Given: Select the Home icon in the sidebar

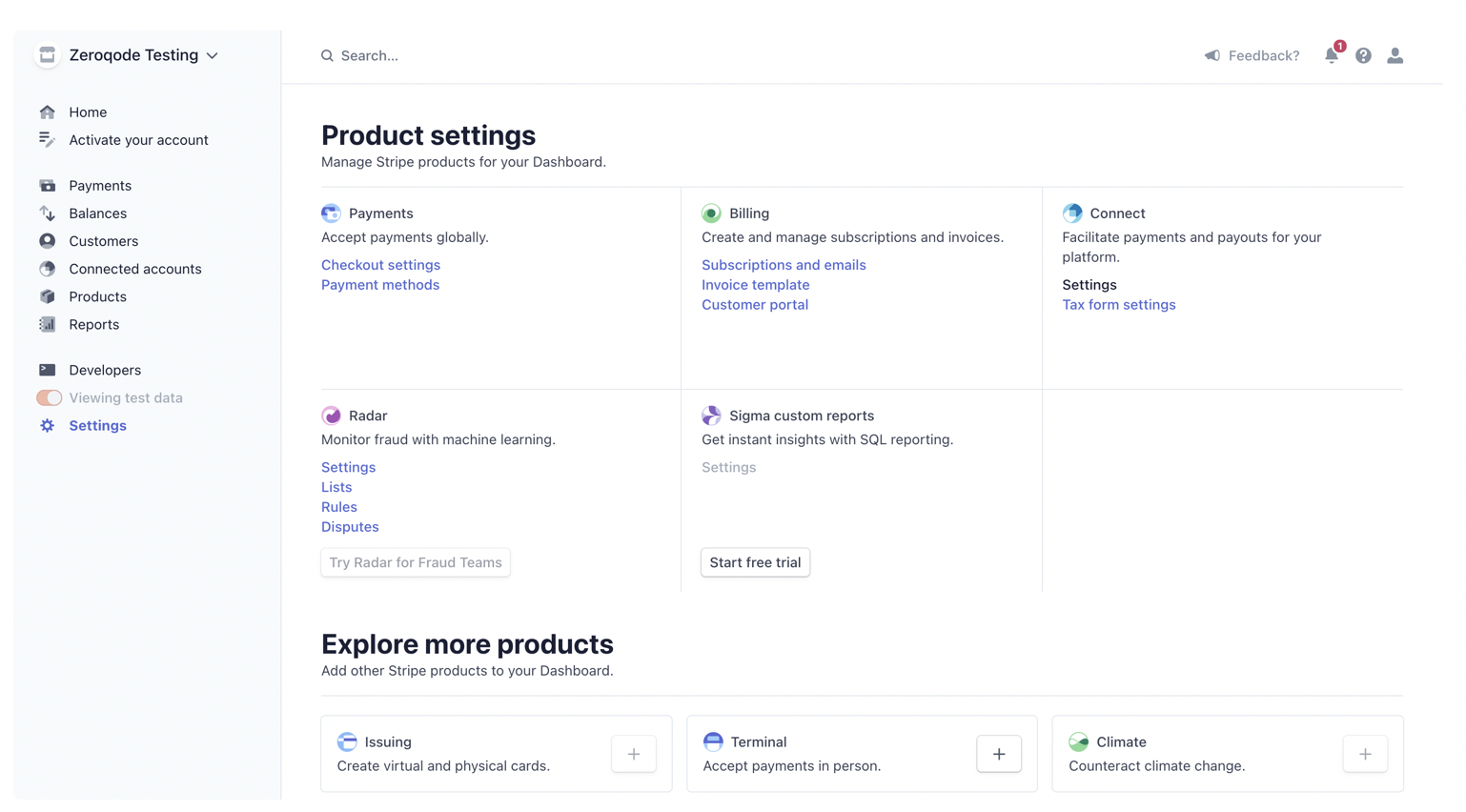Looking at the screenshot, I should [x=47, y=112].
